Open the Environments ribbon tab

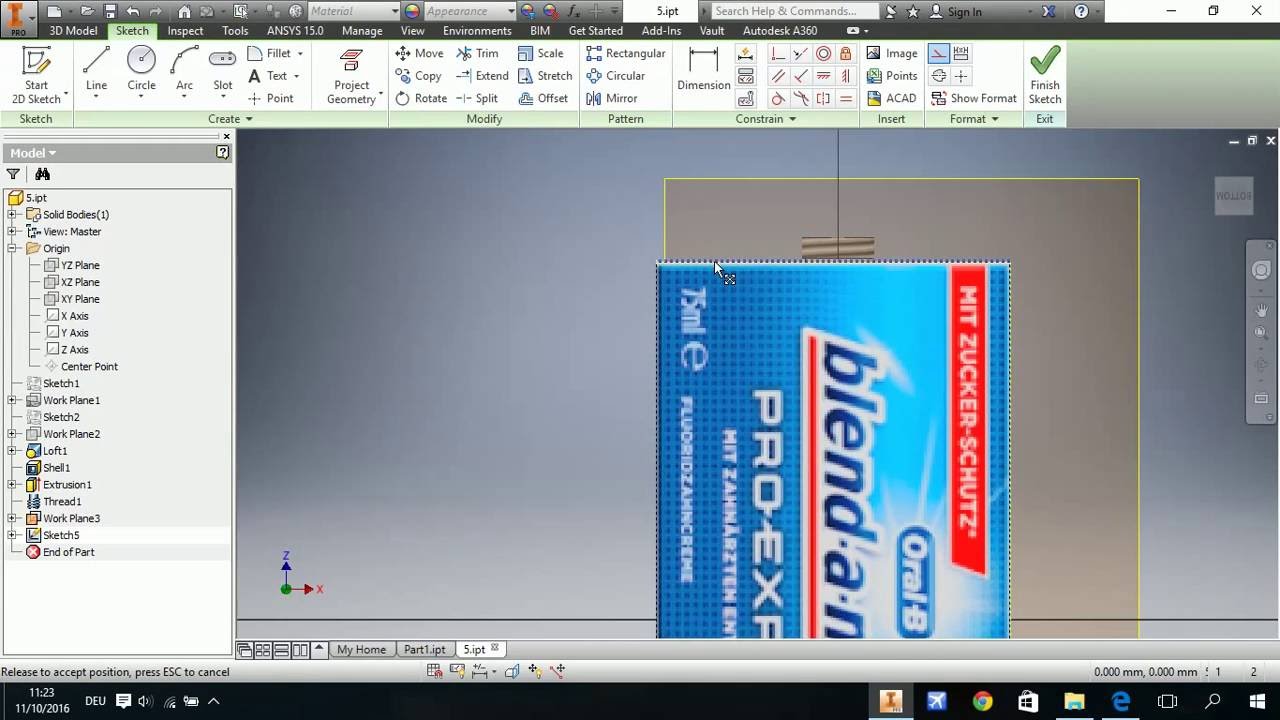pyautogui.click(x=477, y=31)
